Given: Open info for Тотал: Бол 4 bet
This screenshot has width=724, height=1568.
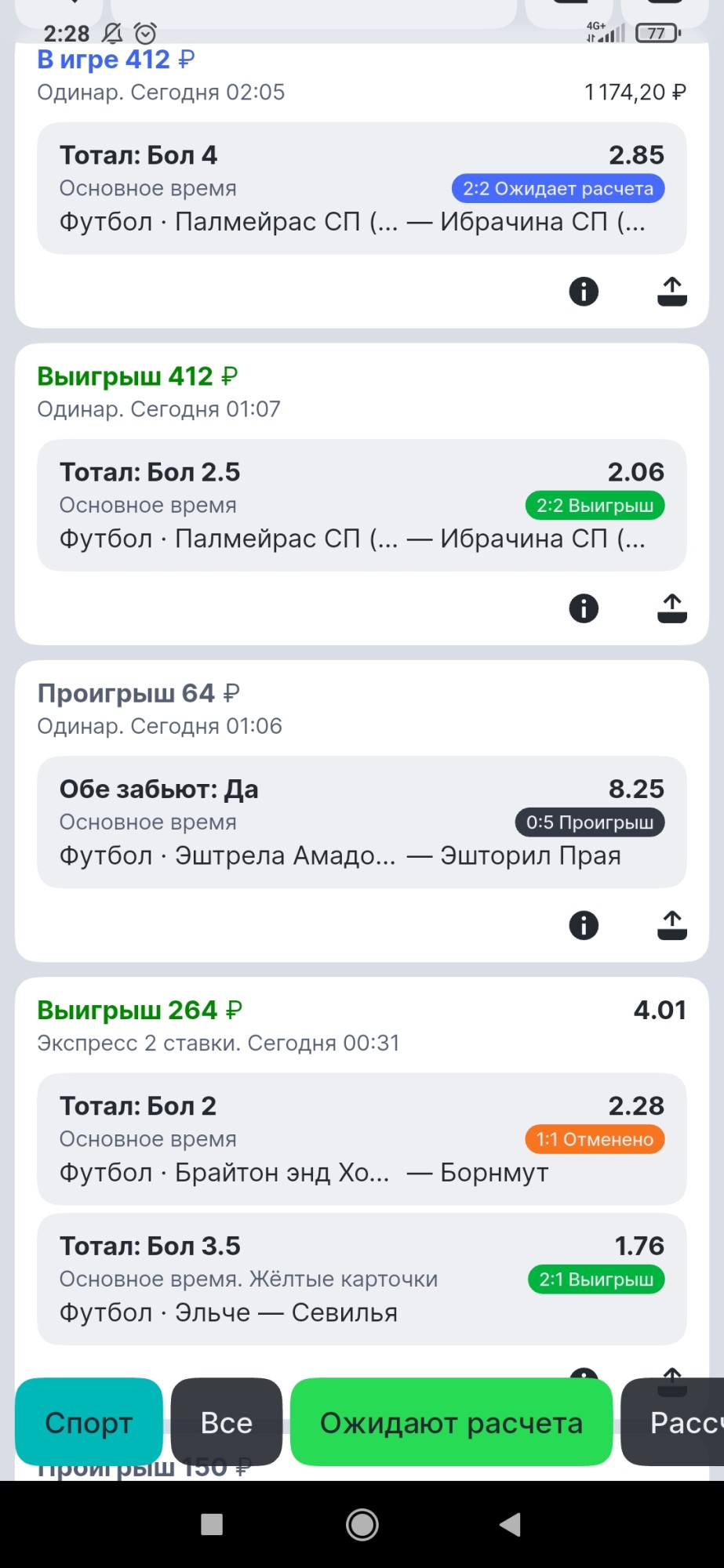Looking at the screenshot, I should click(584, 292).
